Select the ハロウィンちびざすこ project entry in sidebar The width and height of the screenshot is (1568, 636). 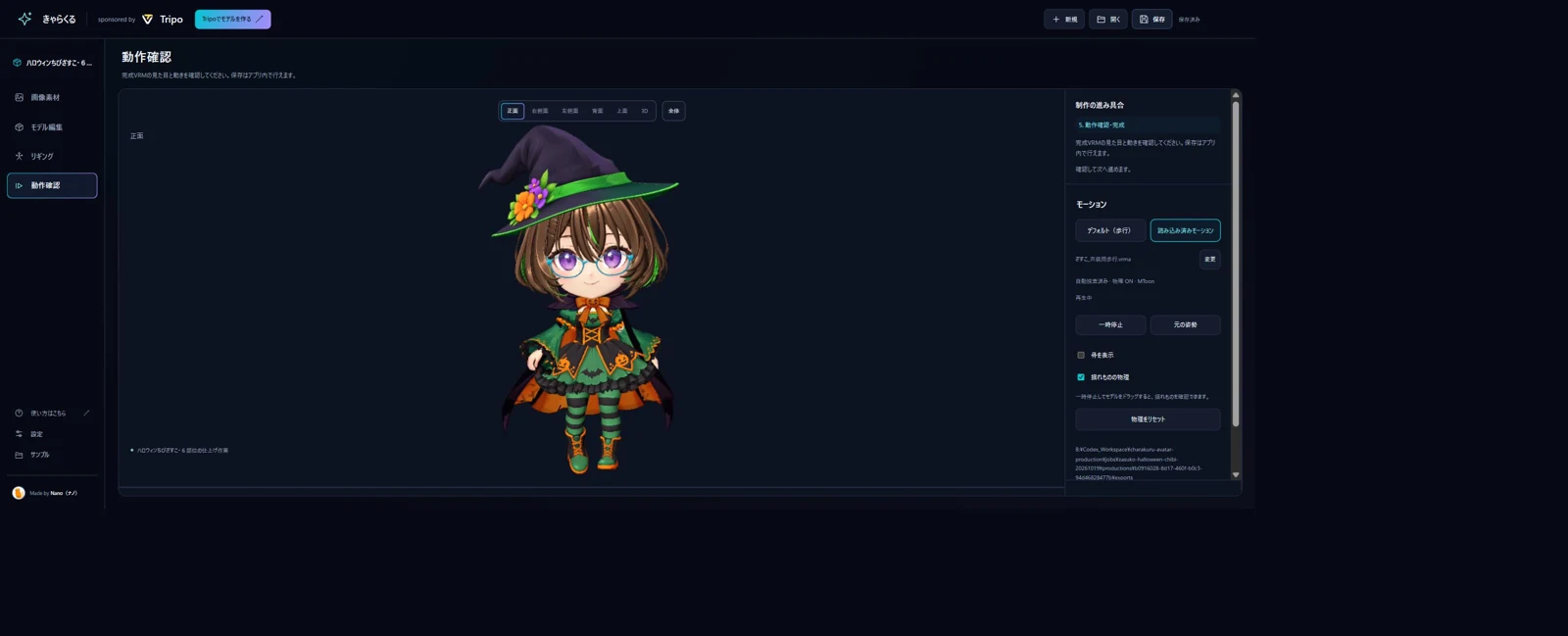click(52, 63)
